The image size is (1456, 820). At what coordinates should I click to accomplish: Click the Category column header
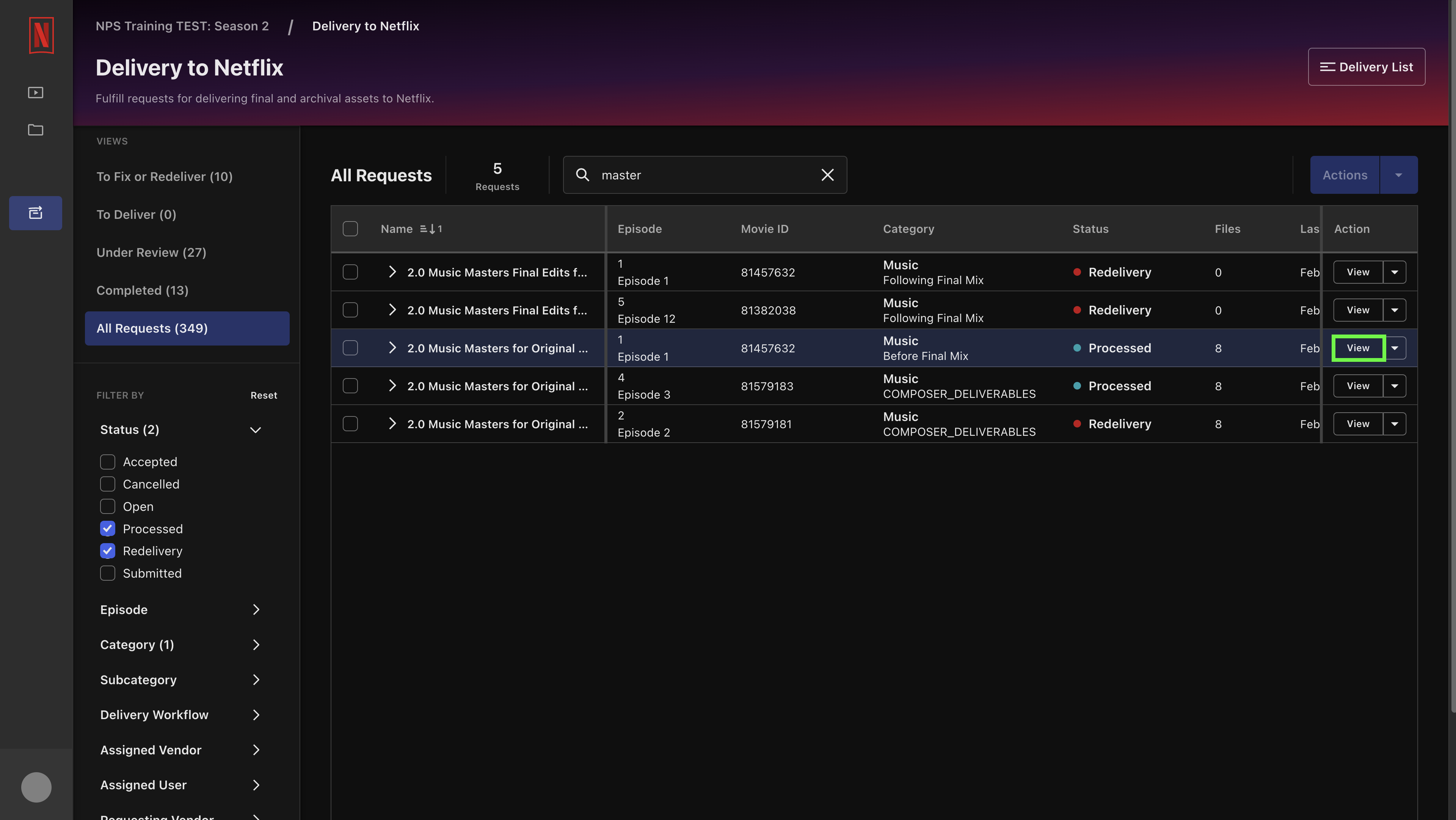coord(908,229)
